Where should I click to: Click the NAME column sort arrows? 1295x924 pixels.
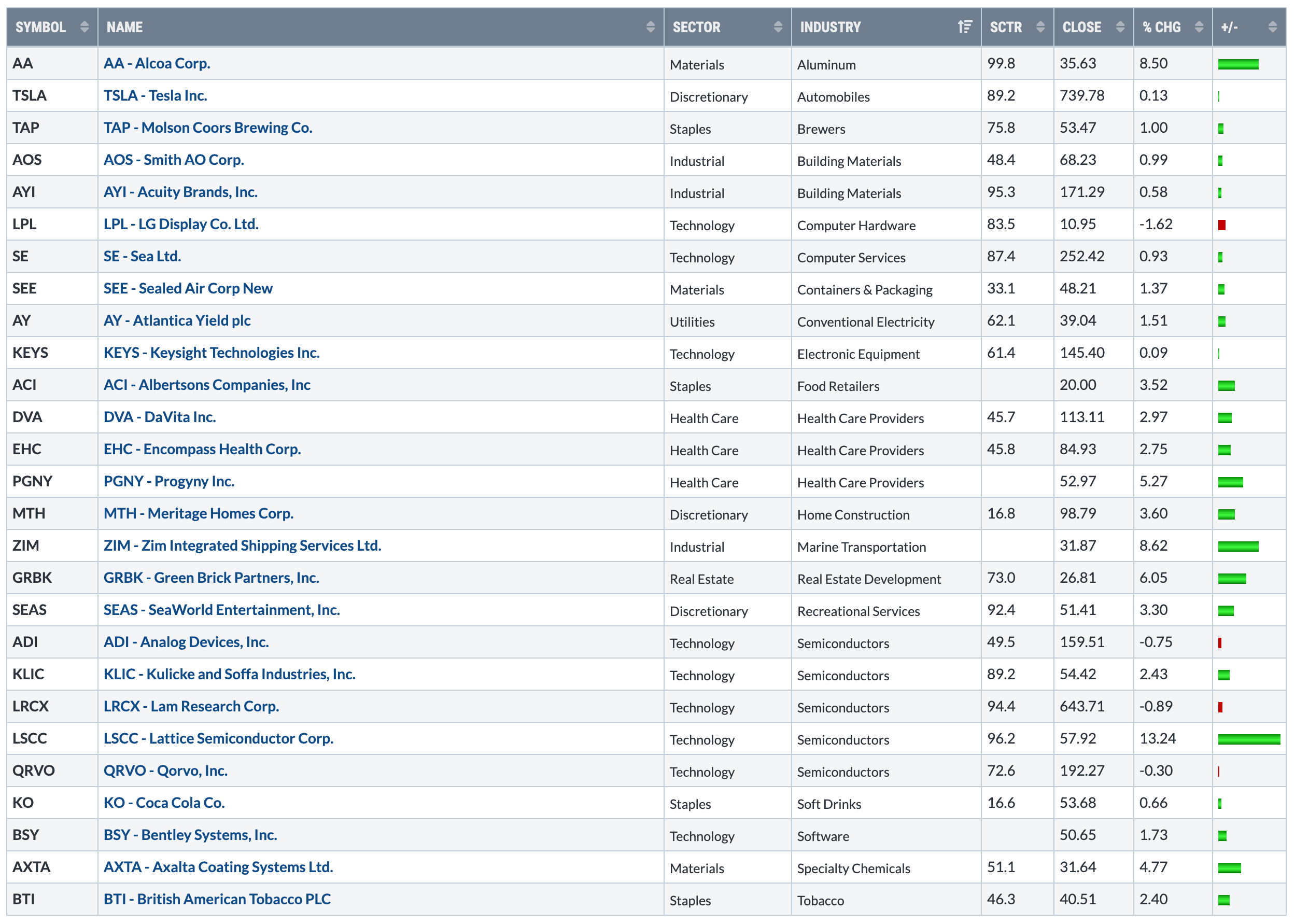pos(650,27)
